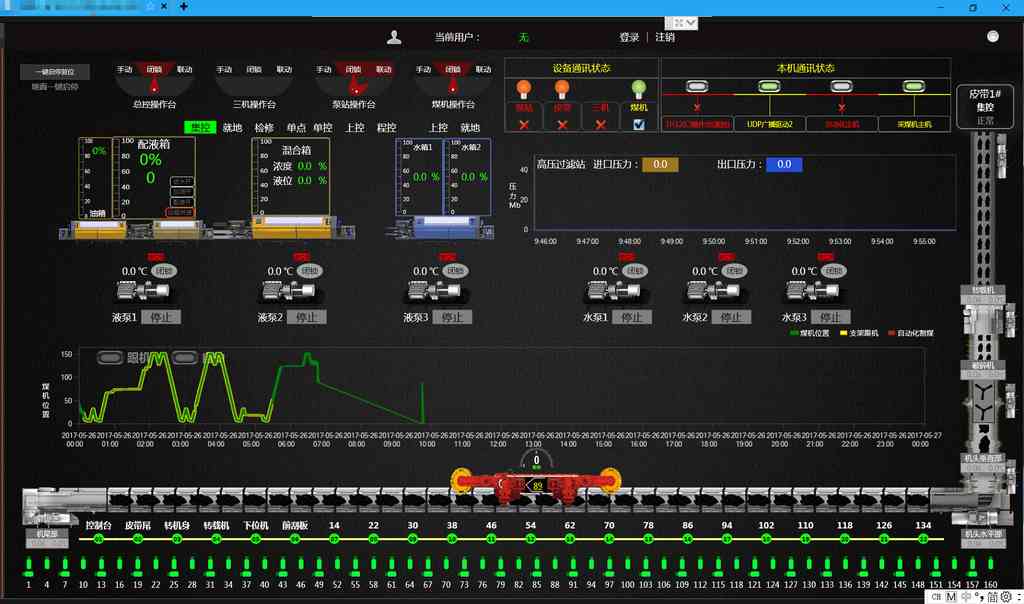This screenshot has width=1024, height=604.
Task: Open the 皮带1# 集控 belt panel
Action: (985, 105)
